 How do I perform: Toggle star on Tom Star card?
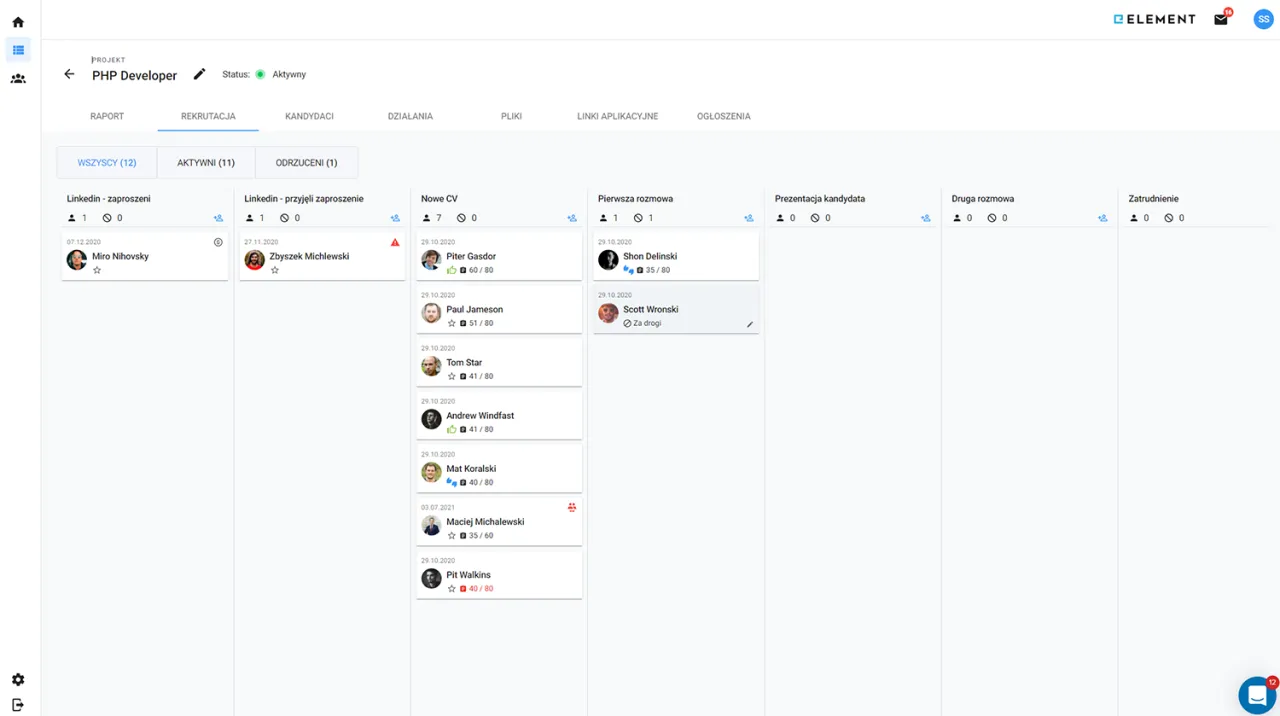(452, 376)
